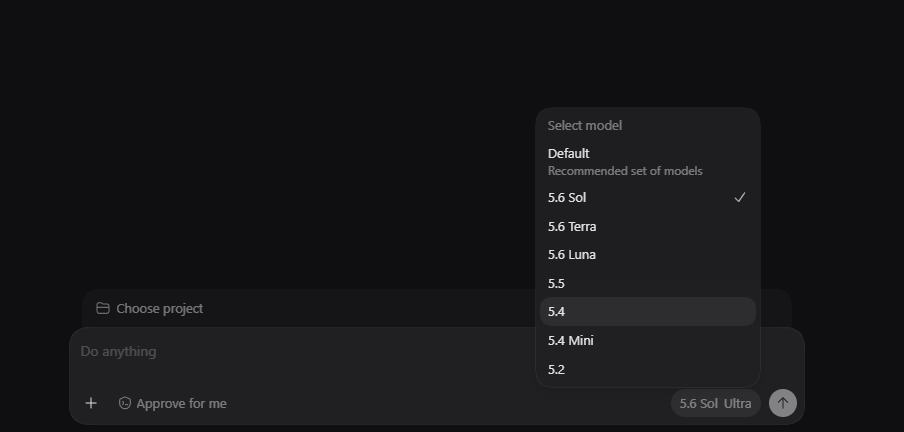Choose the 5.6 Terra model
This screenshot has height=432, width=904.
[647, 226]
